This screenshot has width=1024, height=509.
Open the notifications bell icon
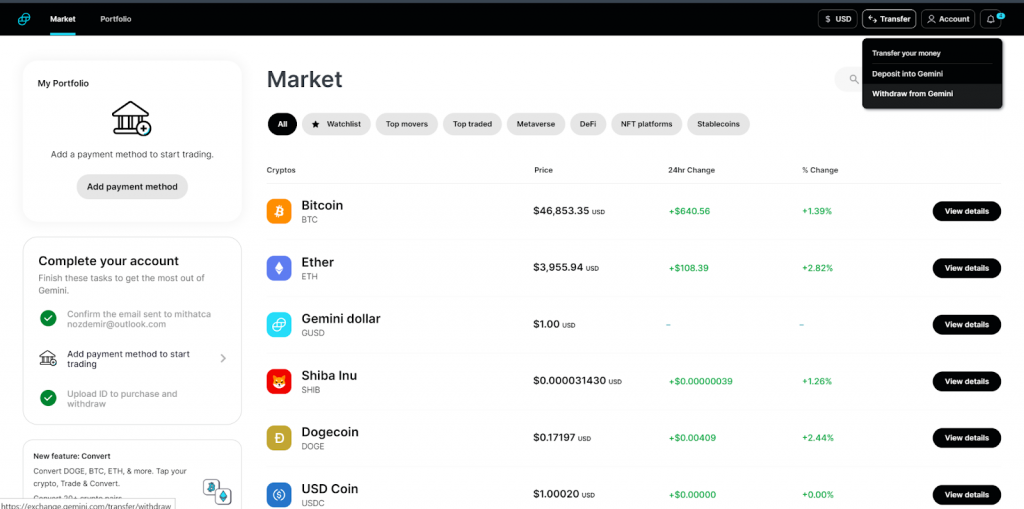click(991, 19)
